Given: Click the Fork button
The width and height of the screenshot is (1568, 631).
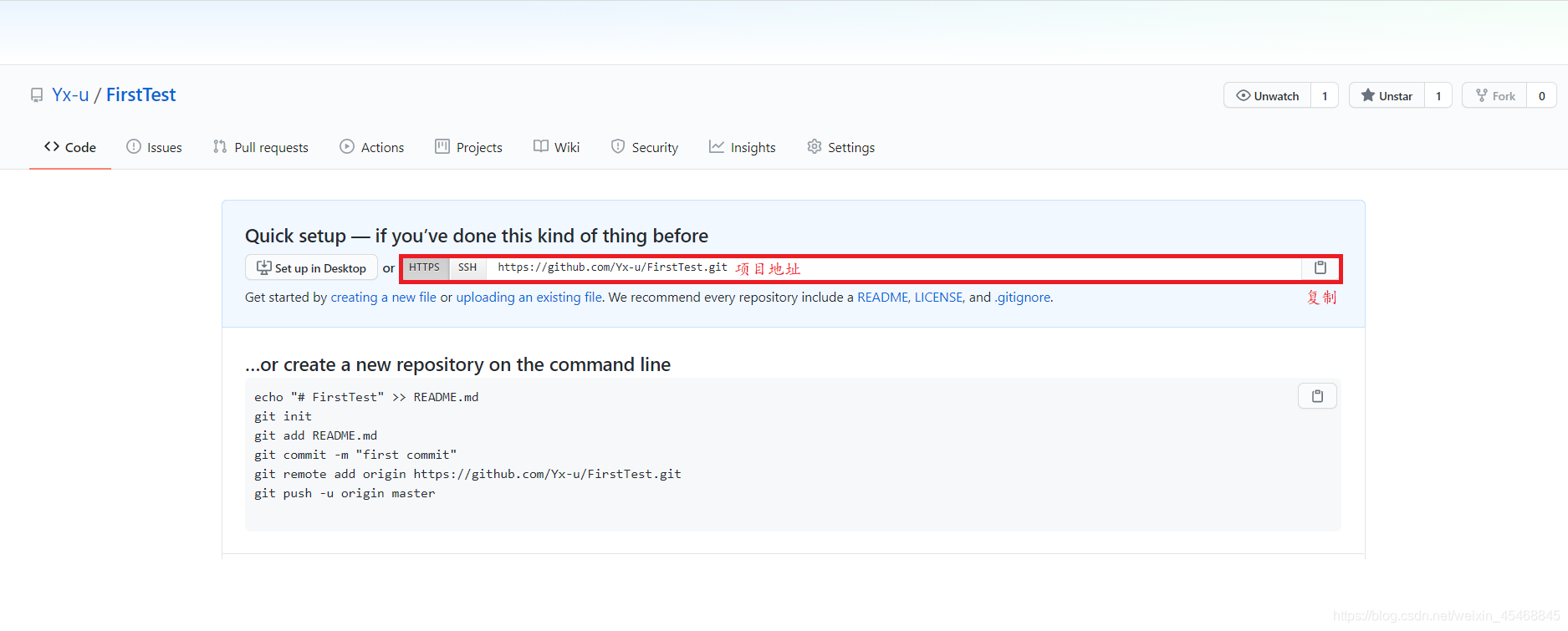Looking at the screenshot, I should tap(1495, 95).
